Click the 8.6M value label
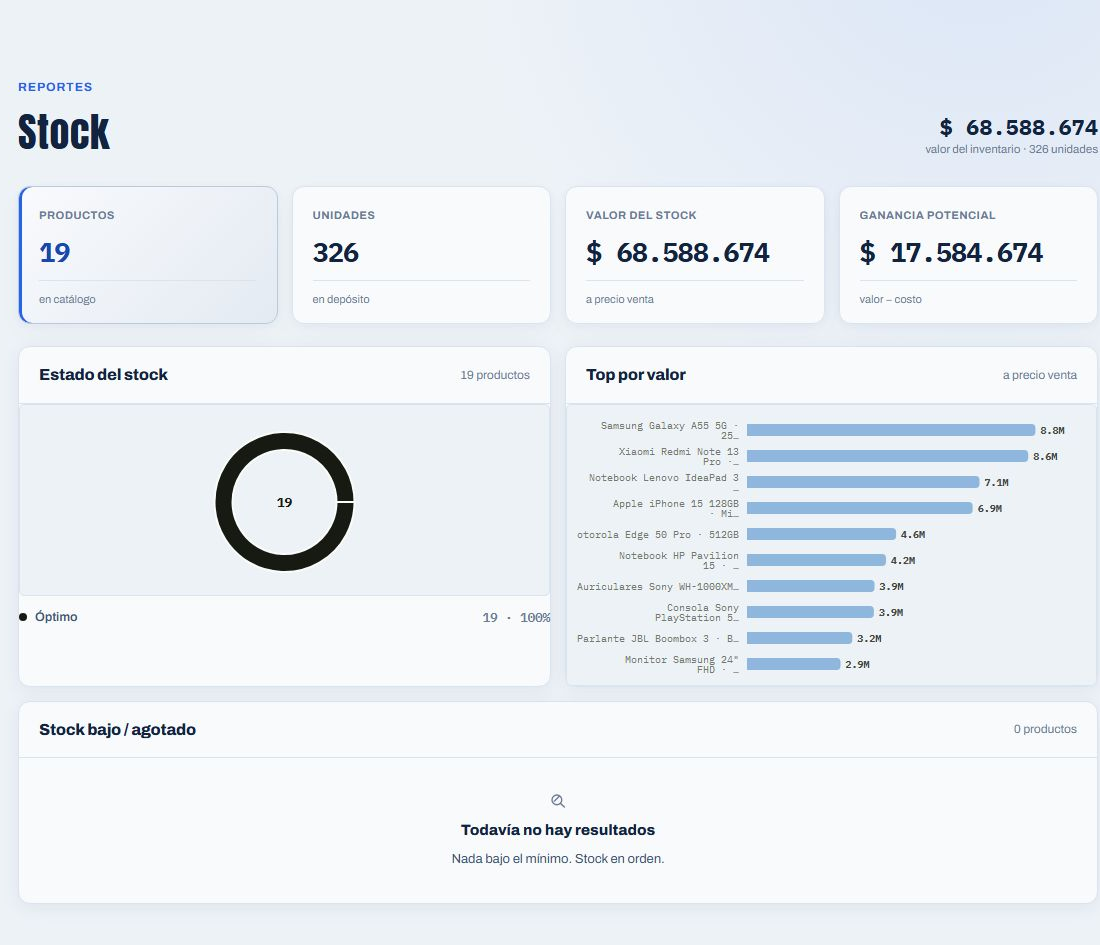Image resolution: width=1100 pixels, height=945 pixels. (x=1045, y=456)
